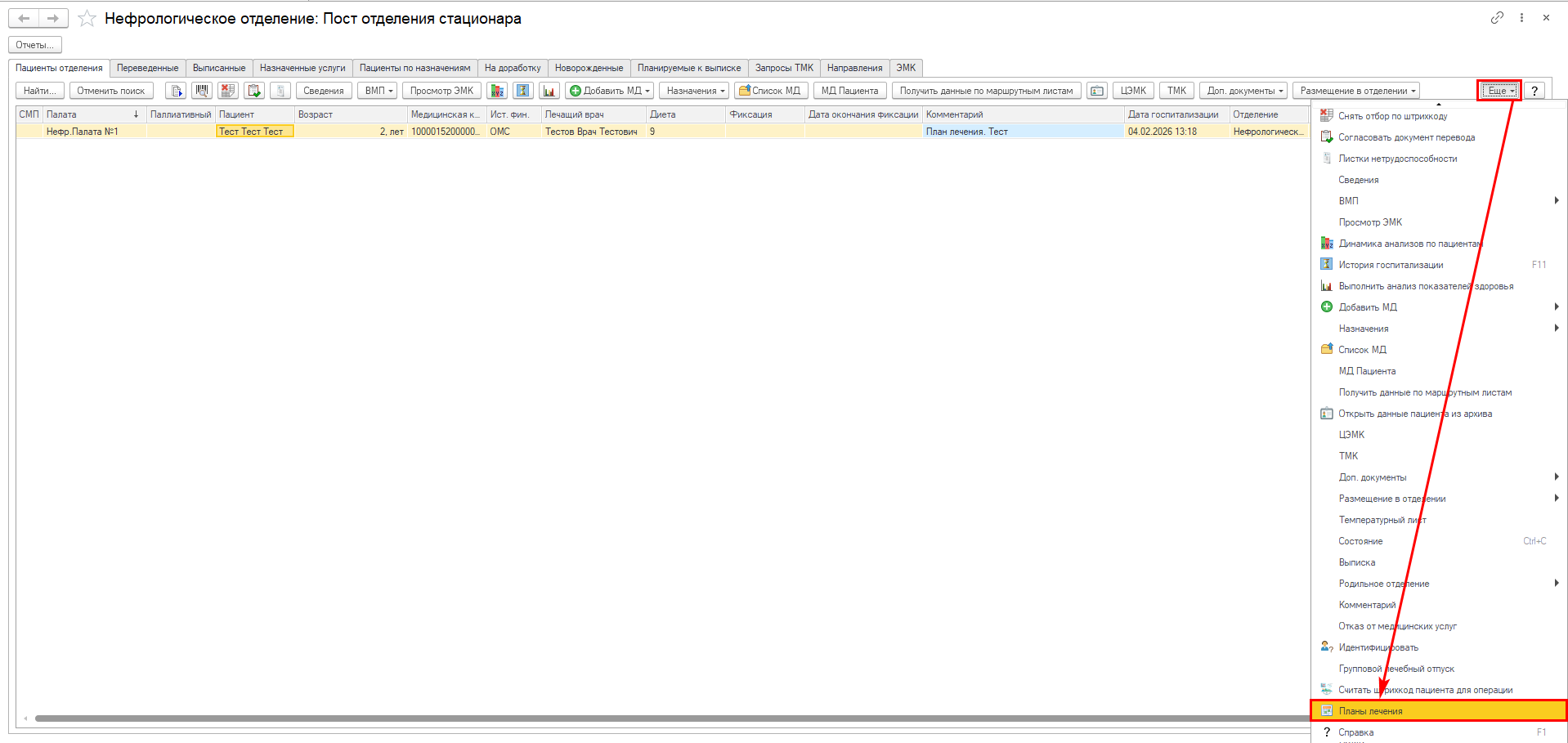Open patient analysis dynamics toolbar icon
1568x743 pixels.
click(x=497, y=91)
